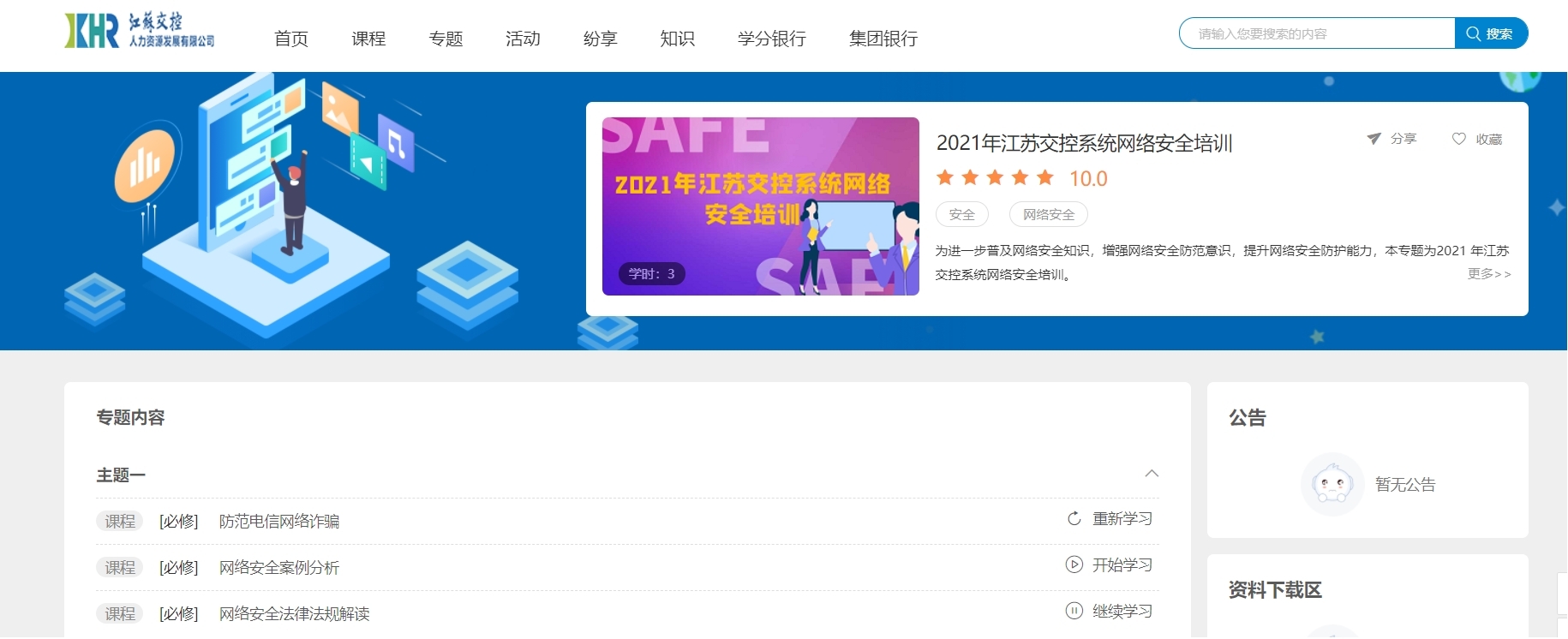The width and height of the screenshot is (1568, 639).
Task: Click the pause icon beside 继续学习
Action: (x=1074, y=612)
